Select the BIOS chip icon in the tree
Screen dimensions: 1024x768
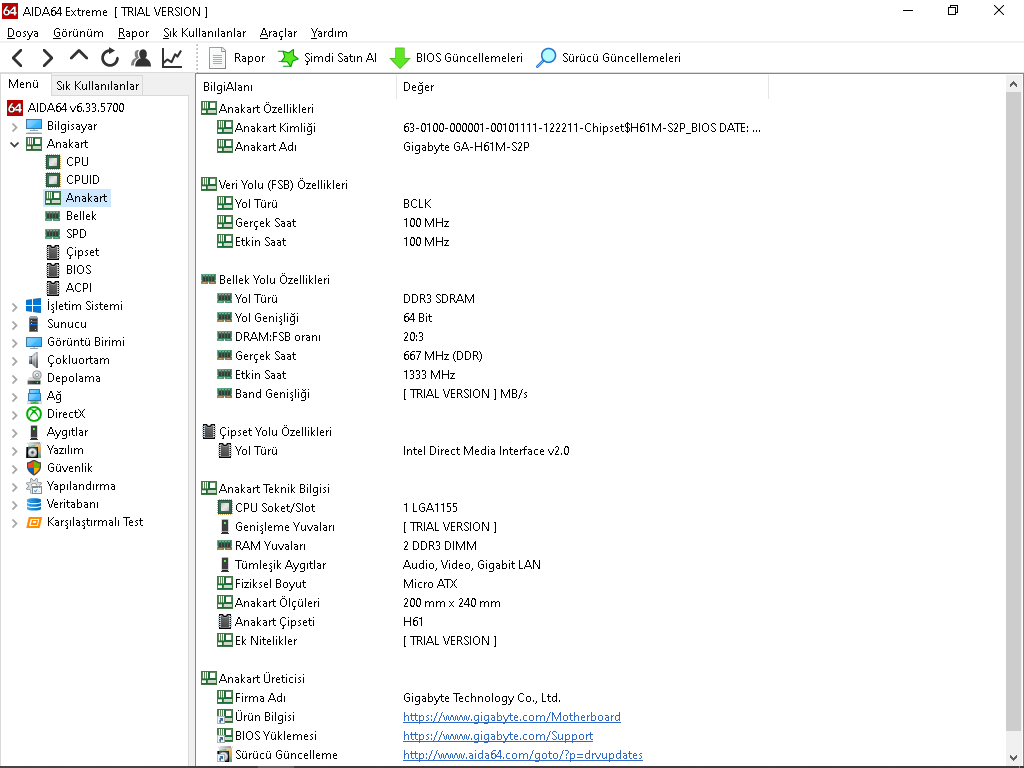53,270
